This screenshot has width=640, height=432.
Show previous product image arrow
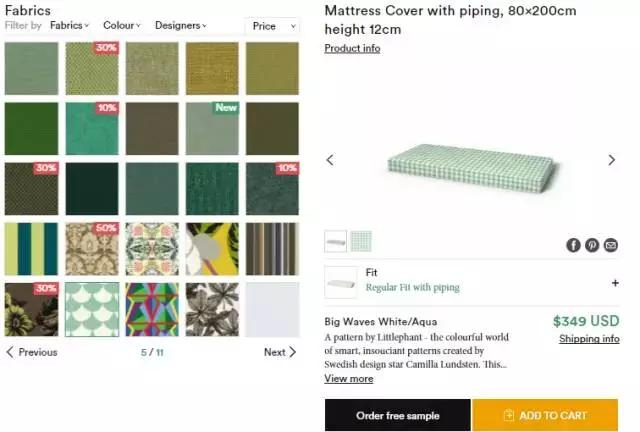point(330,160)
